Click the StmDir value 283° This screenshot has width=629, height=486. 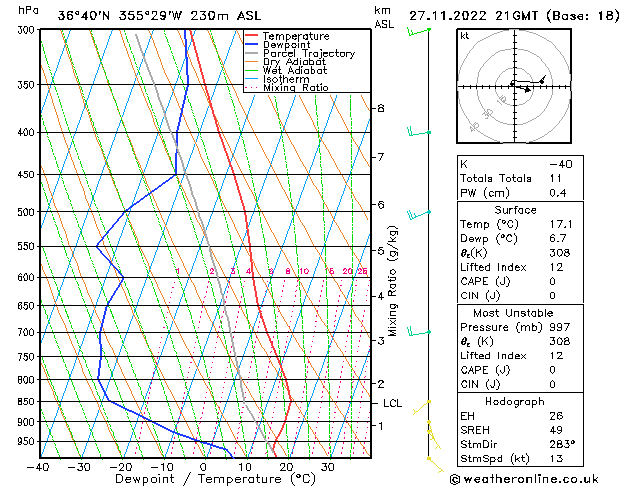click(x=562, y=444)
